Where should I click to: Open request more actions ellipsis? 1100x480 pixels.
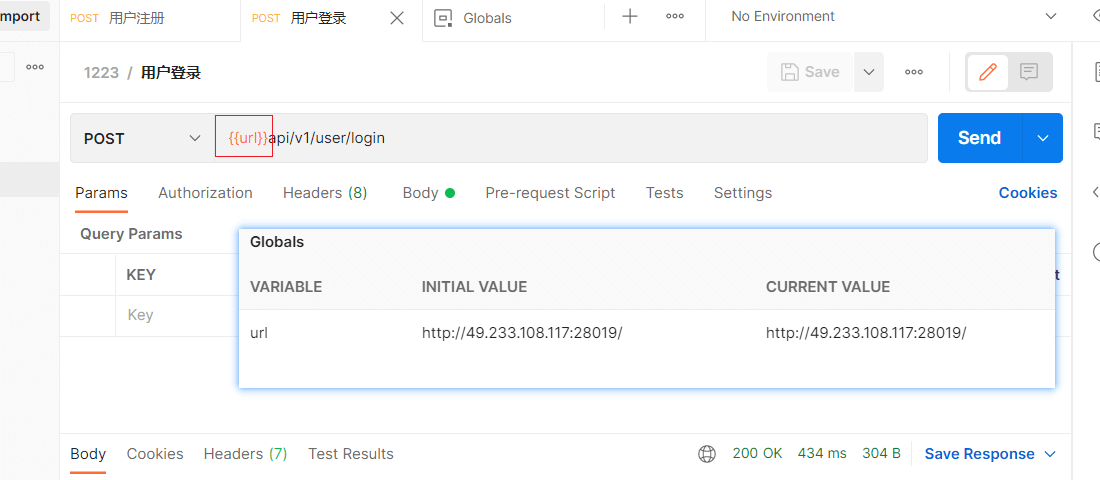(914, 72)
